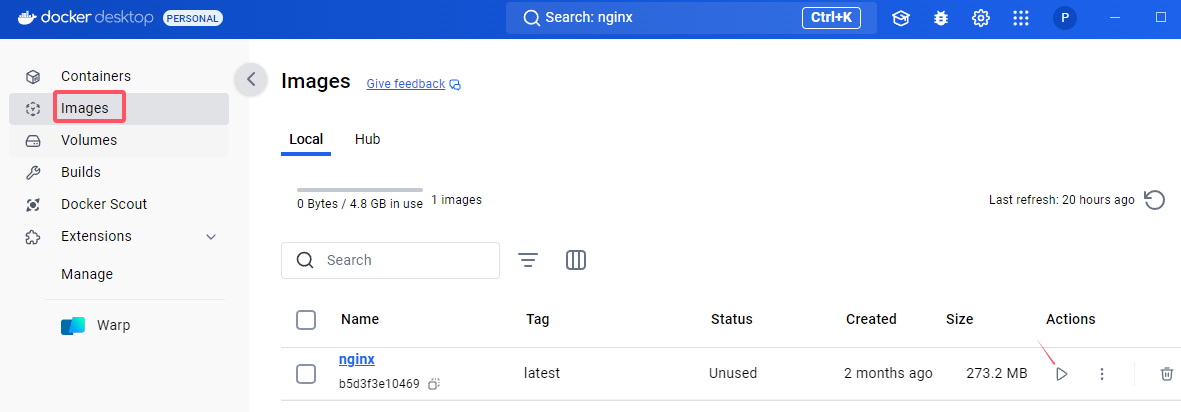Open the nginx row more actions menu
The height and width of the screenshot is (412, 1181).
tap(1102, 374)
